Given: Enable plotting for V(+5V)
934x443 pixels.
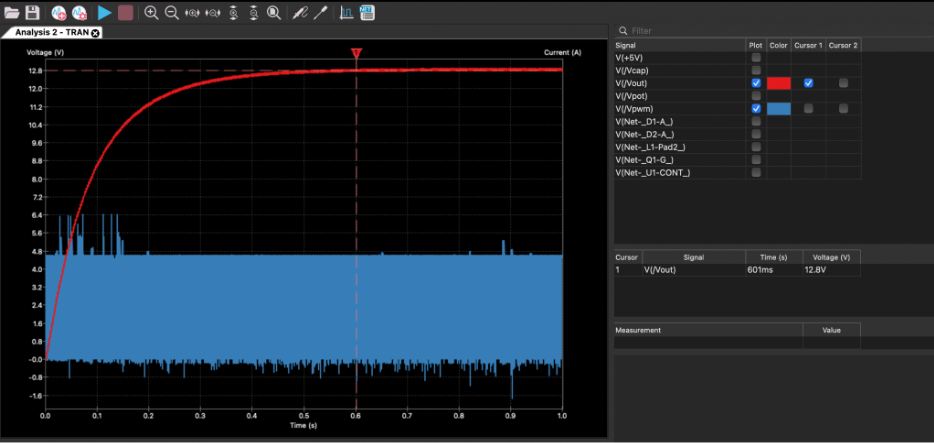Looking at the screenshot, I should [756, 58].
